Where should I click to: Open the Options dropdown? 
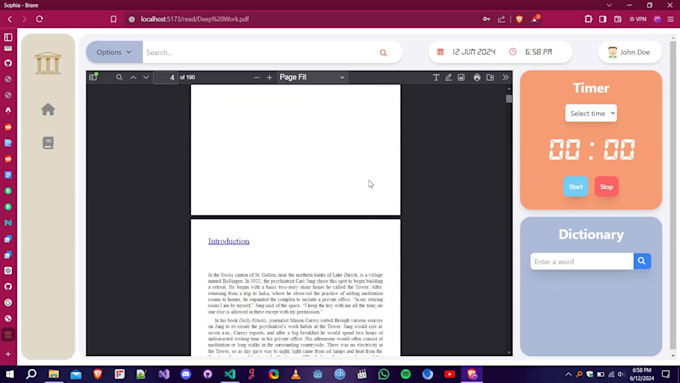click(x=114, y=52)
